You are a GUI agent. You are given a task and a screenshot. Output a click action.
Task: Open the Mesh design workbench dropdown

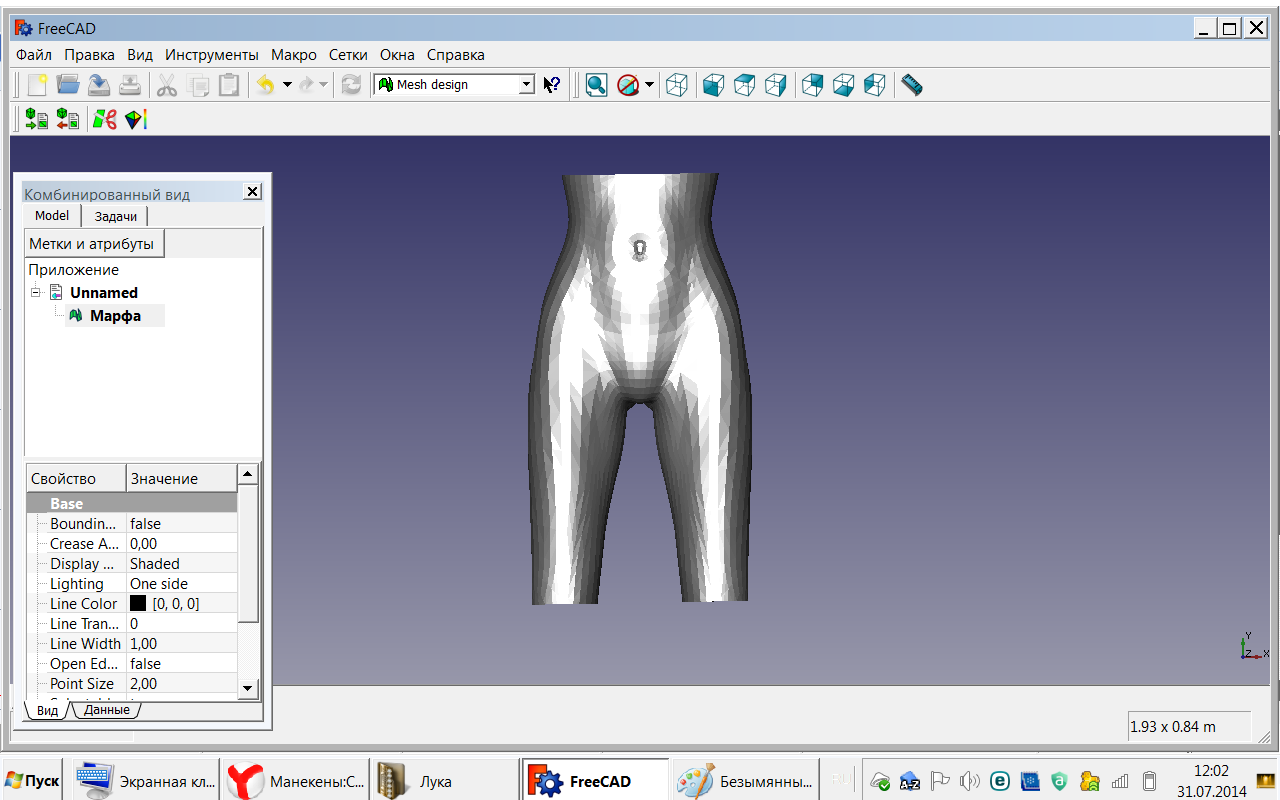526,85
